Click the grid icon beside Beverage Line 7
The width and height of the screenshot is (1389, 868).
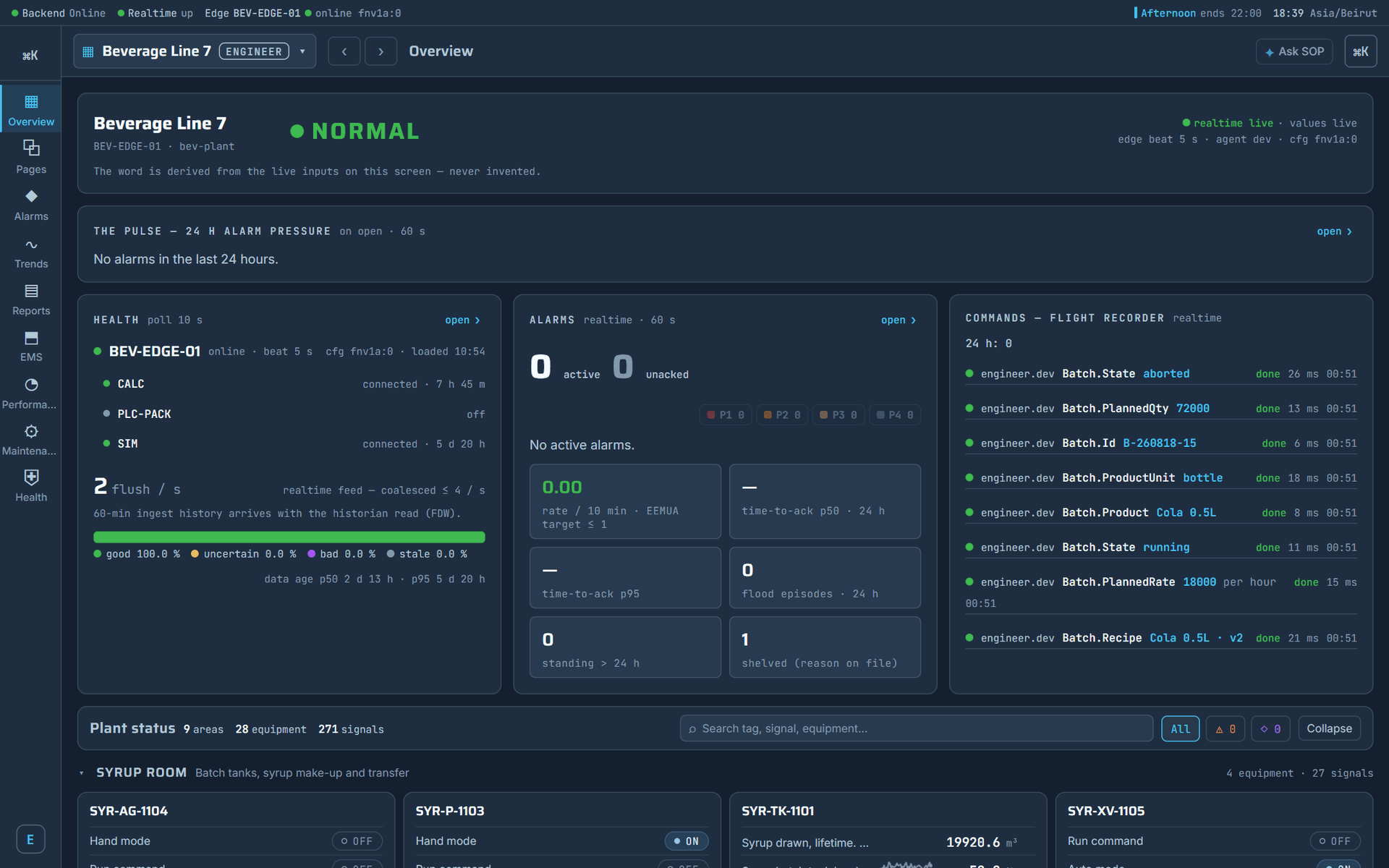[88, 52]
